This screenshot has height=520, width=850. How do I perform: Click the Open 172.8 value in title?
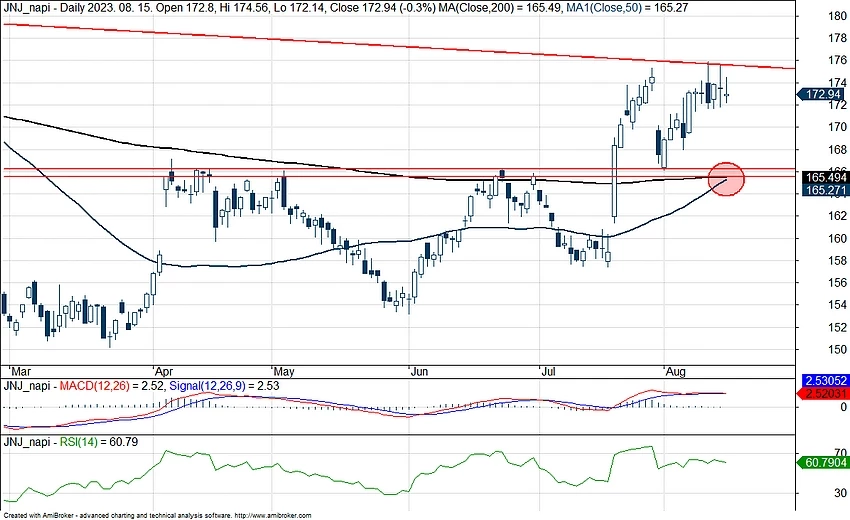[189, 8]
